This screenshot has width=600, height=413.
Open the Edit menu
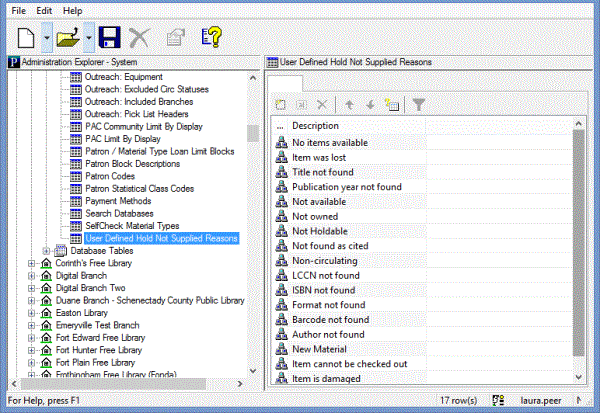44,9
